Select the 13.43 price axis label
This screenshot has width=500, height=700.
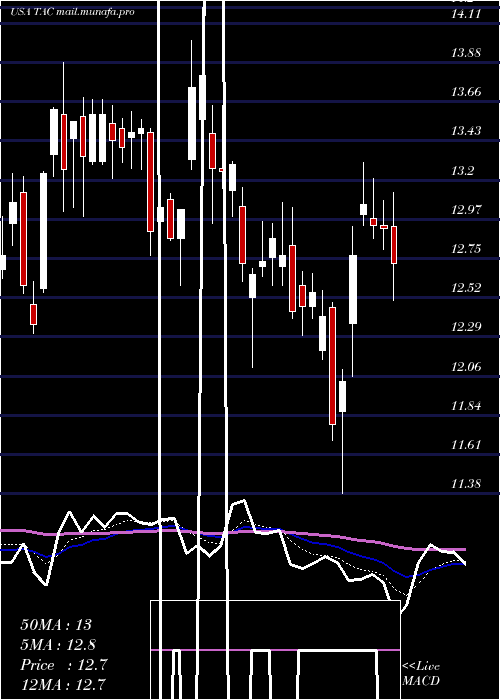pyautogui.click(x=466, y=131)
